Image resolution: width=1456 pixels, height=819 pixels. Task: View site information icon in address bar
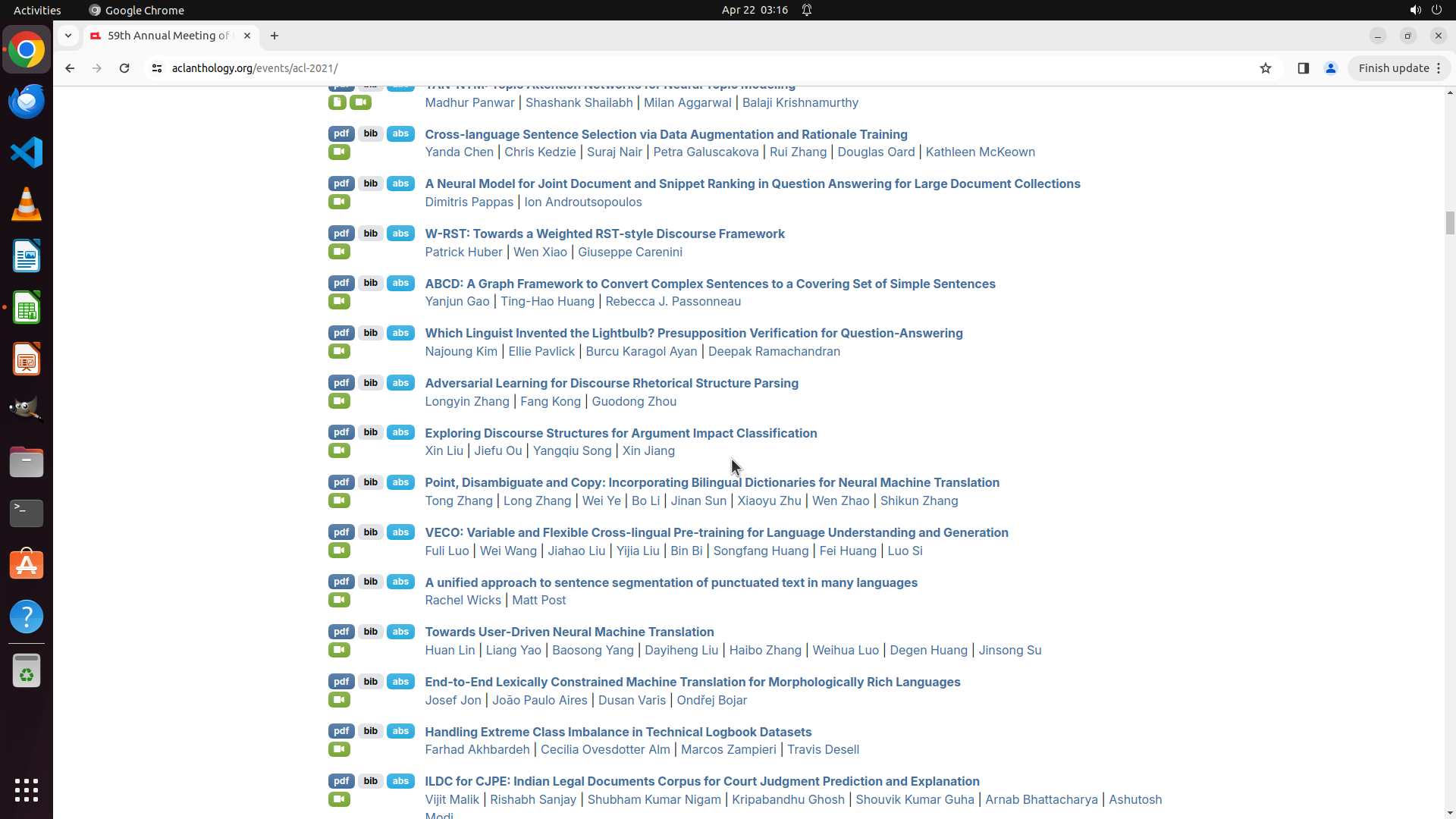point(157,68)
